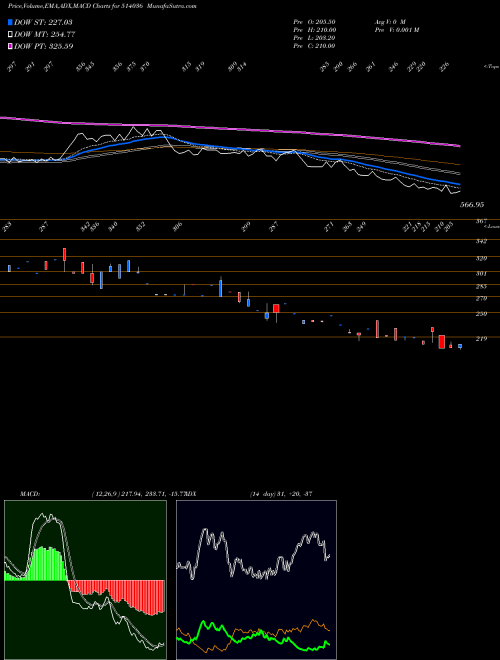
Task: Click the 219 price axis label
Action: tap(481, 339)
